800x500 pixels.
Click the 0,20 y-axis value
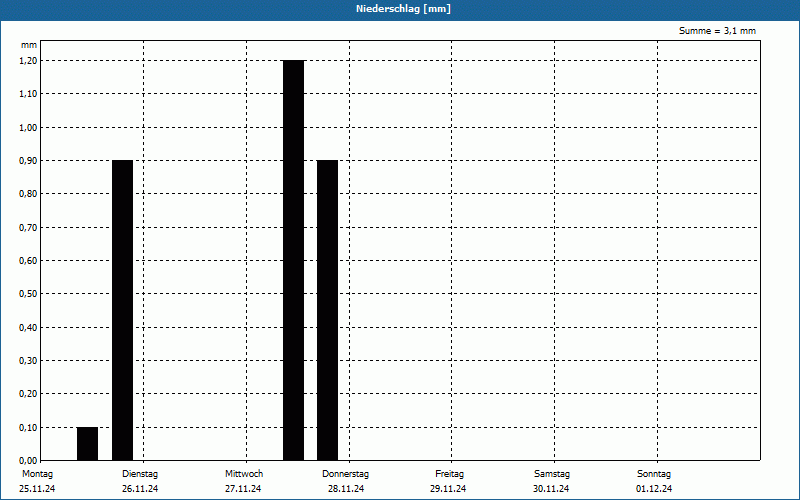pyautogui.click(x=28, y=394)
